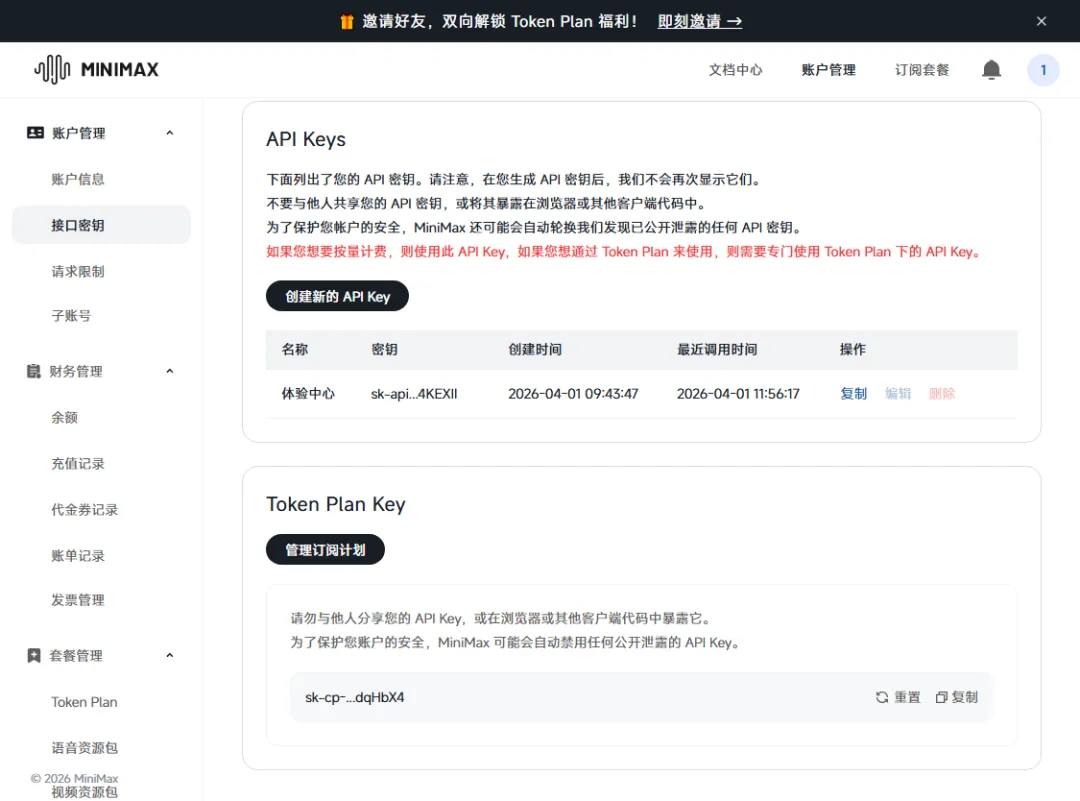Click the reset icon beside 重置
This screenshot has width=1080, height=801.
point(882,697)
